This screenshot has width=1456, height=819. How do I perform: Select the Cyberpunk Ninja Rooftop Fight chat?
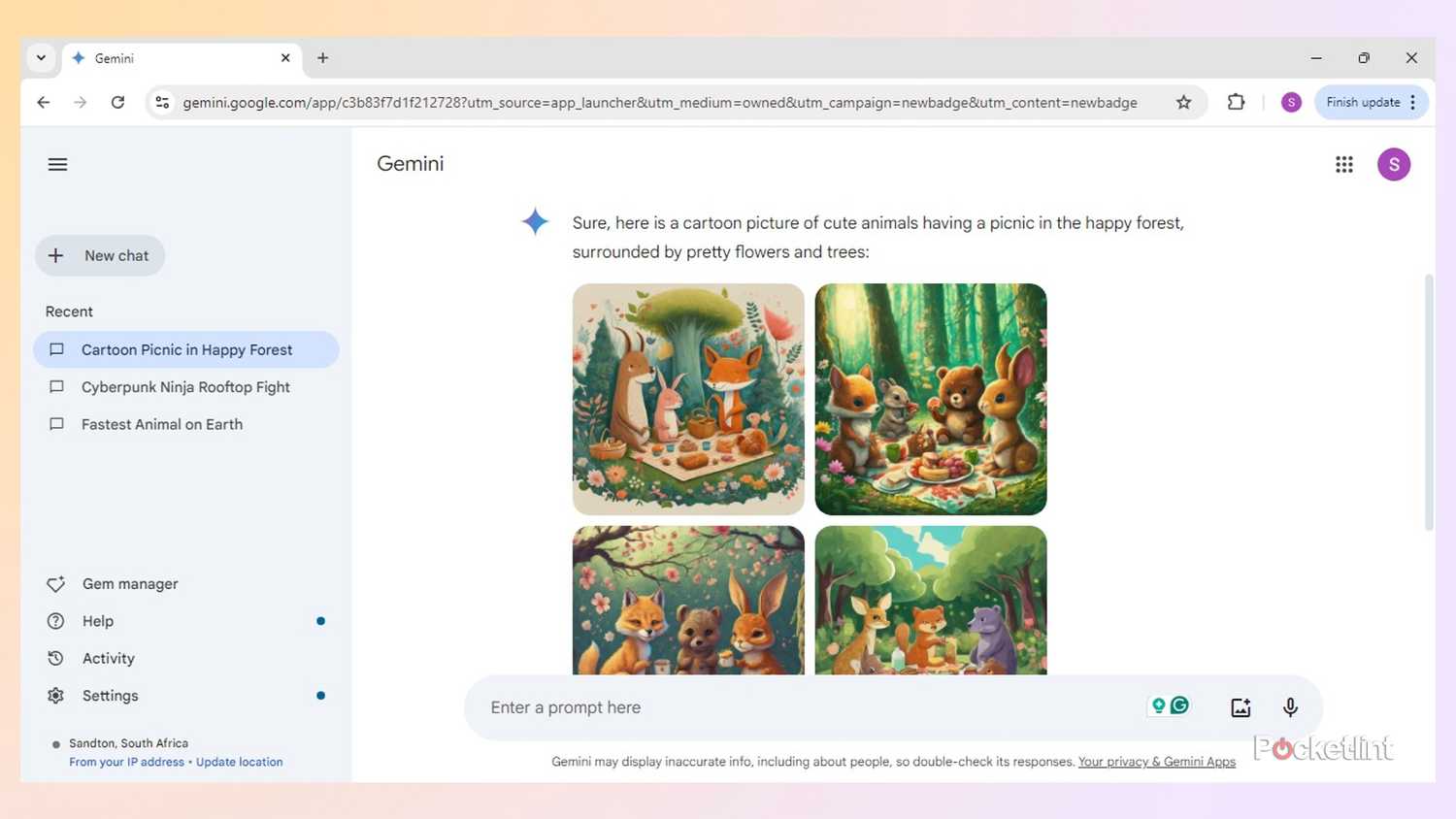point(185,386)
